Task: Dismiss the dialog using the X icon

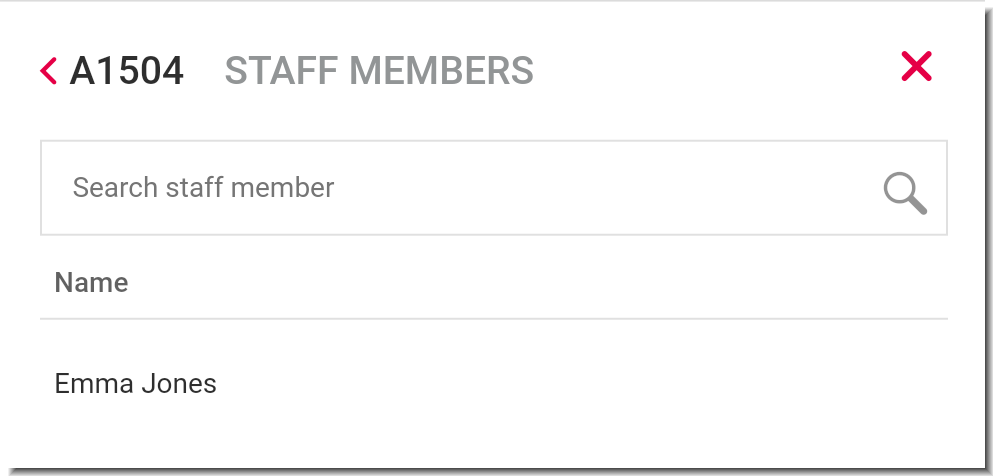Action: [916, 66]
